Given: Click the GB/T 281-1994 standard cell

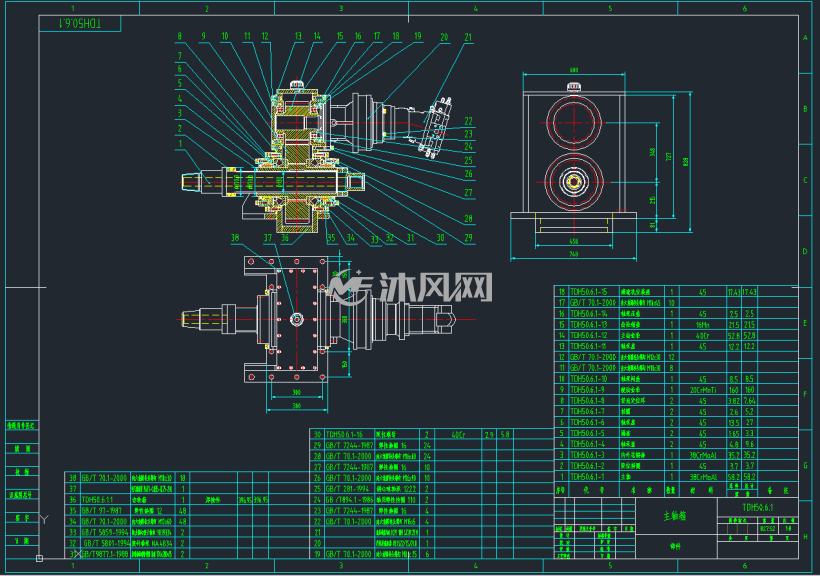Looking at the screenshot, I should [348, 489].
